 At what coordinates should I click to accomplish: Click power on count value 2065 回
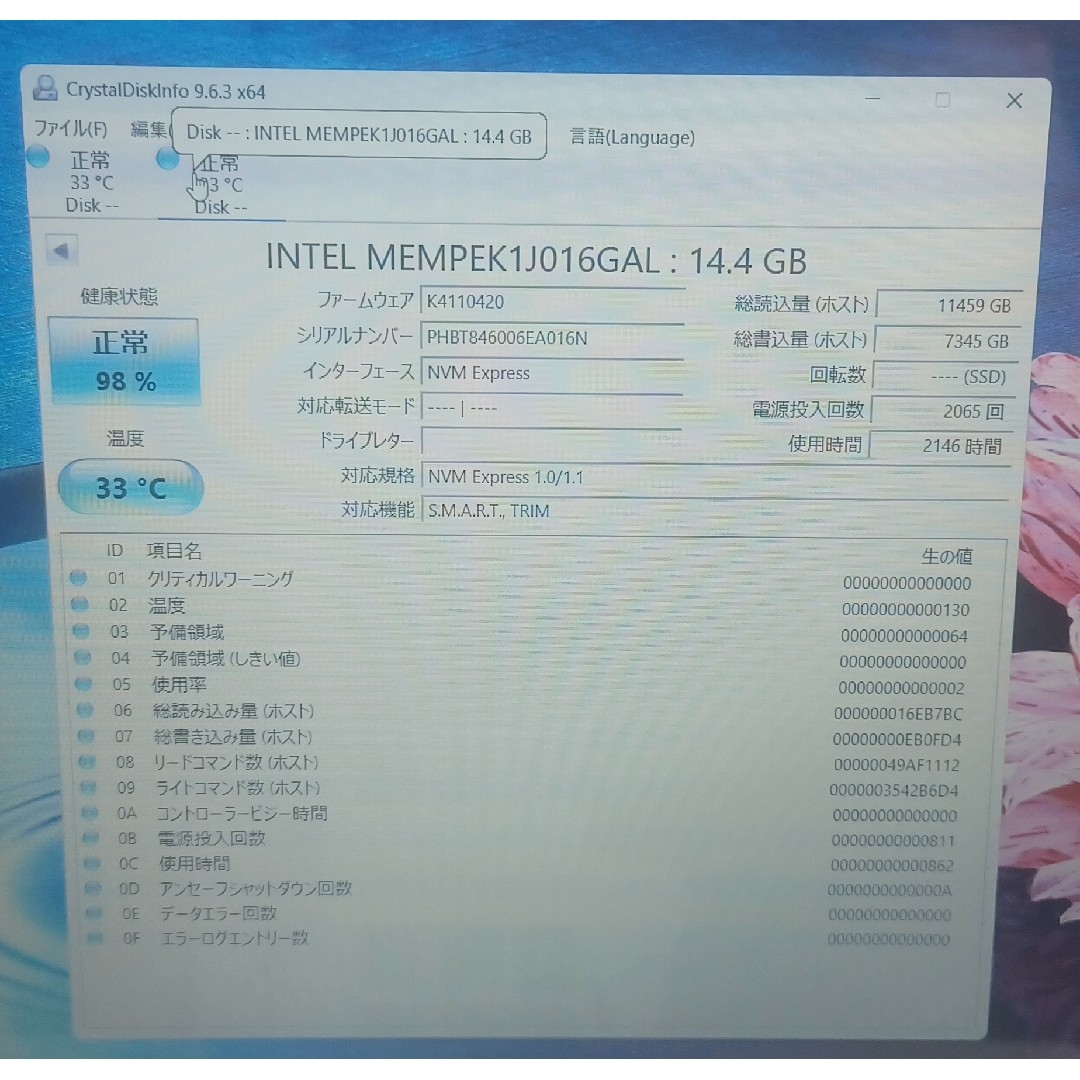(944, 411)
